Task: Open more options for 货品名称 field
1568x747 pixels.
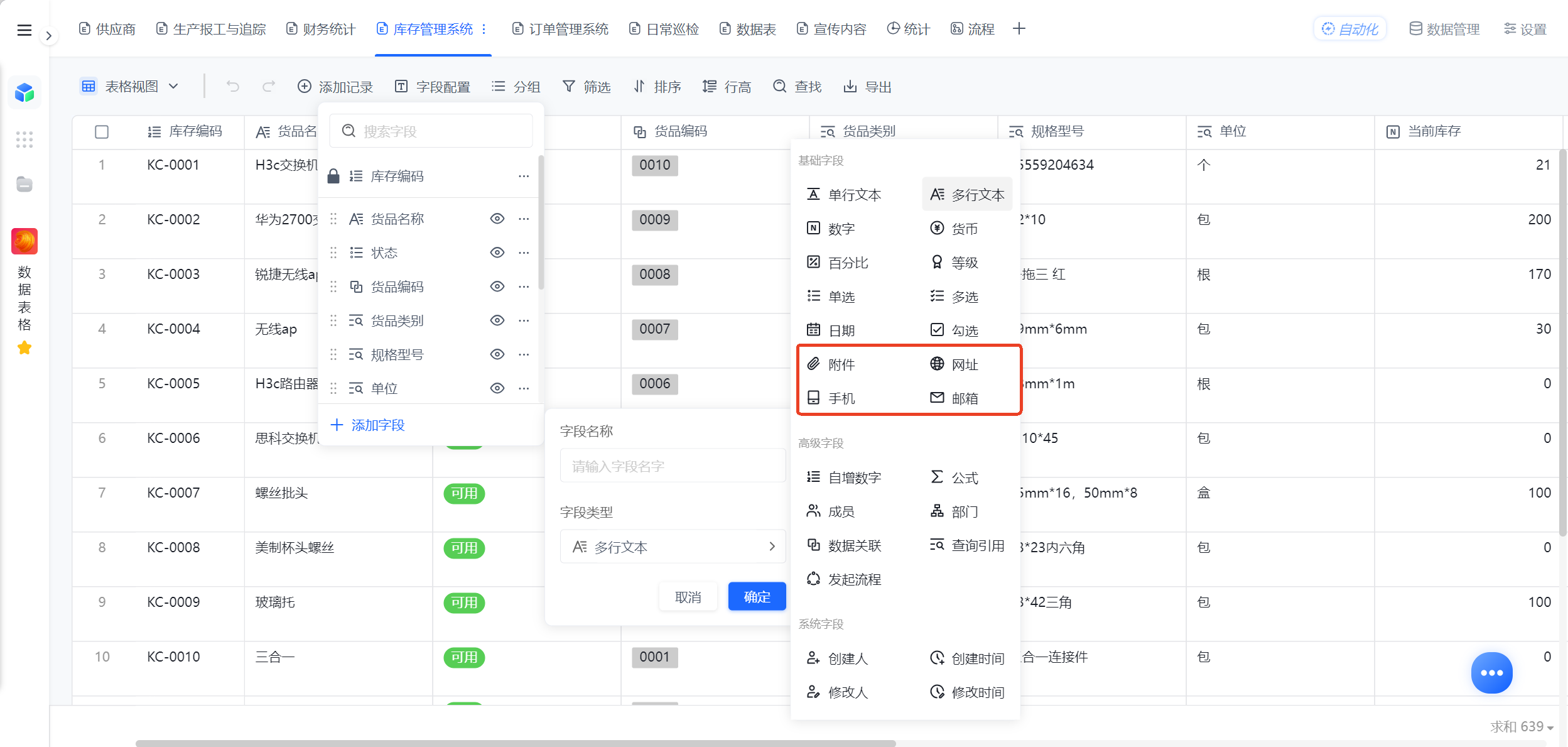Action: (524, 219)
